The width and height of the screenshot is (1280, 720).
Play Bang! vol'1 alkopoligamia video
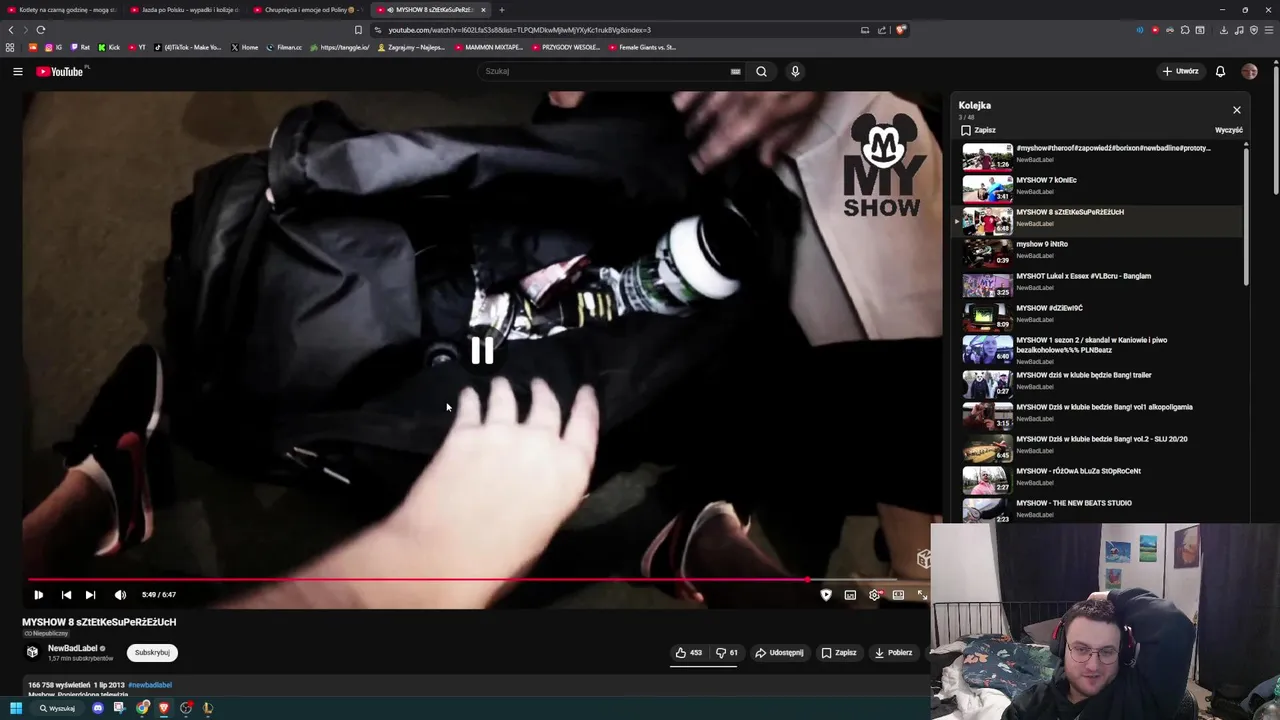(1101, 414)
